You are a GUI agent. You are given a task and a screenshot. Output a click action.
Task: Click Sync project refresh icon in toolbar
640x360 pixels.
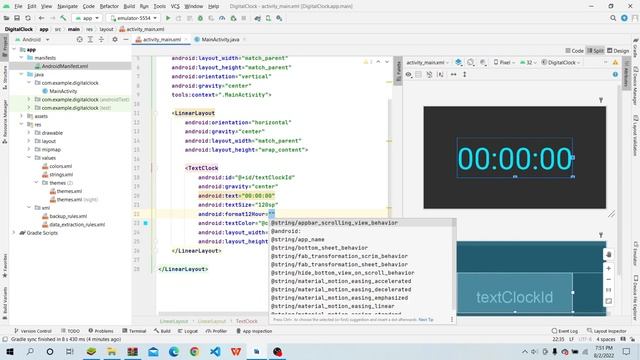[x=28, y=18]
